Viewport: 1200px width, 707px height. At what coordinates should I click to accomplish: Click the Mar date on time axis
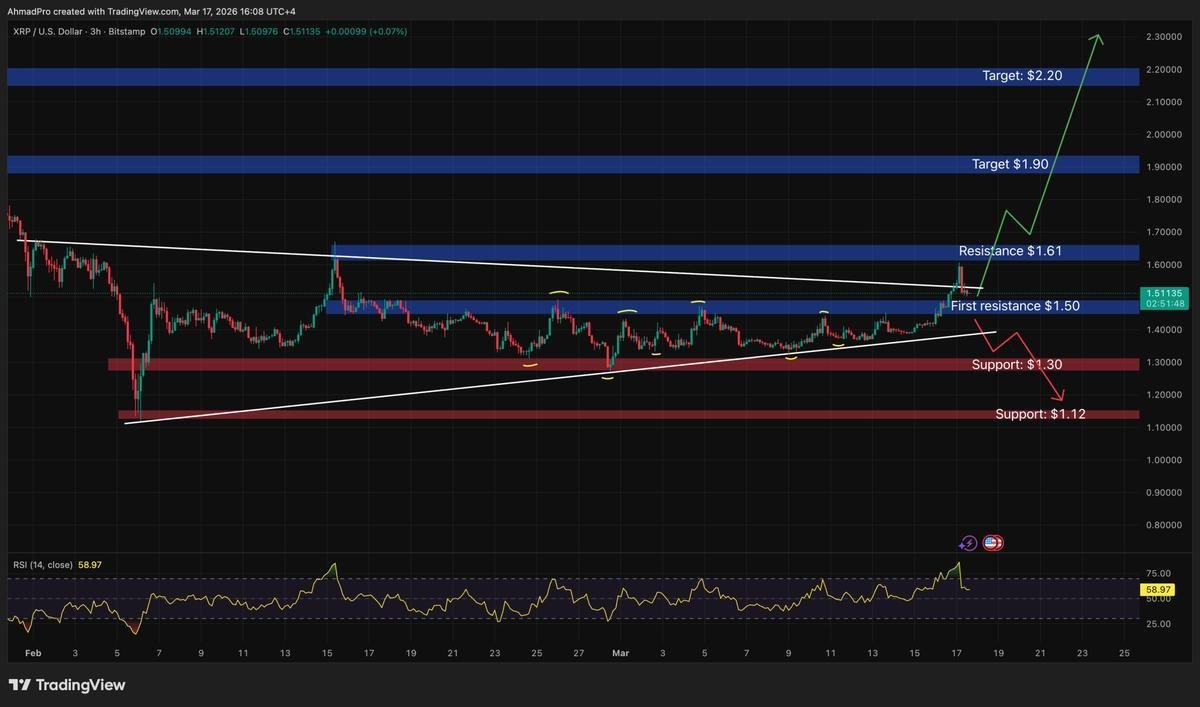[x=620, y=654]
